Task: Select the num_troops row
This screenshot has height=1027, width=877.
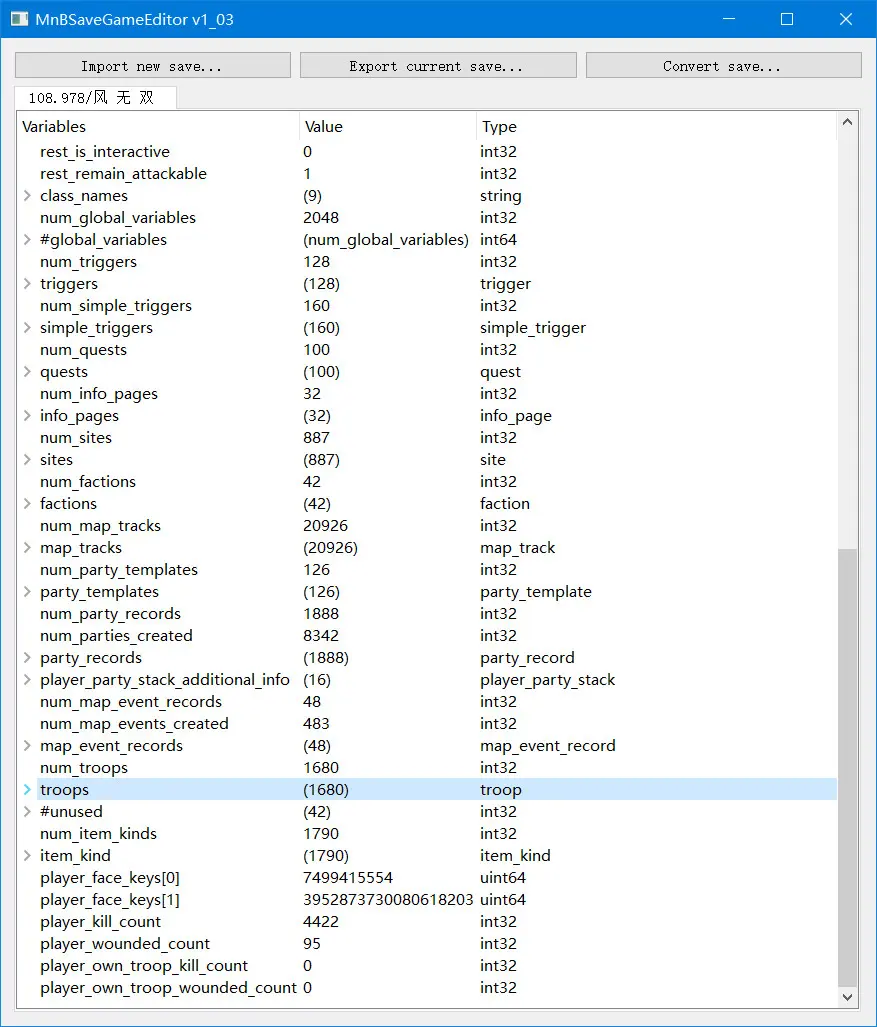Action: coord(427,768)
